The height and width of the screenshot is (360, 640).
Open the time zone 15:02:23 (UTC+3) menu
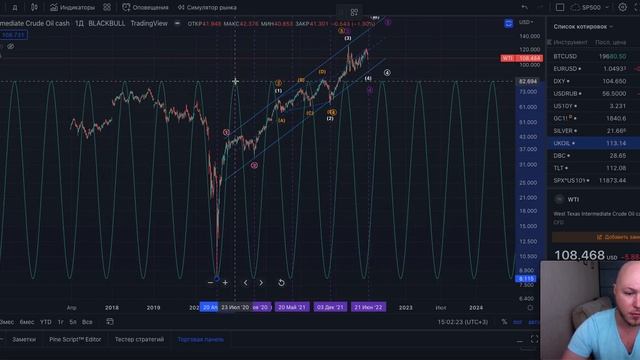[463, 322]
